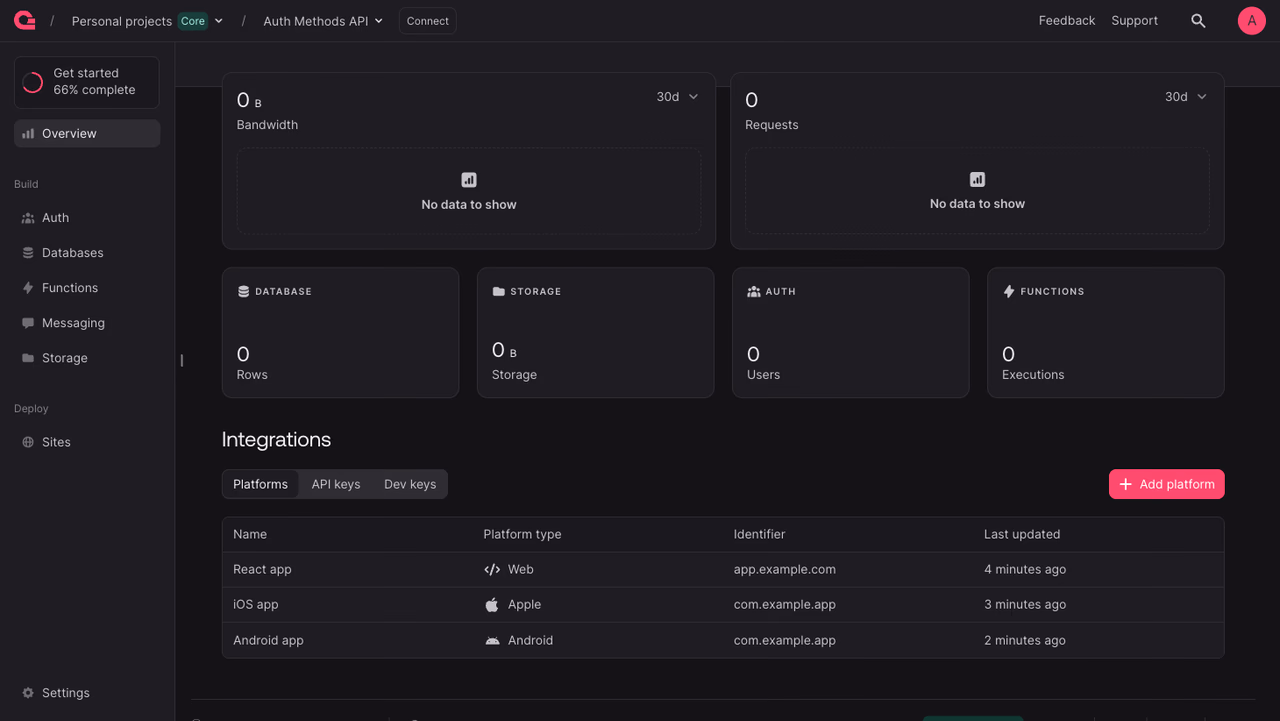Click the Appwrite logo icon
1280x721 pixels.
coord(24,20)
